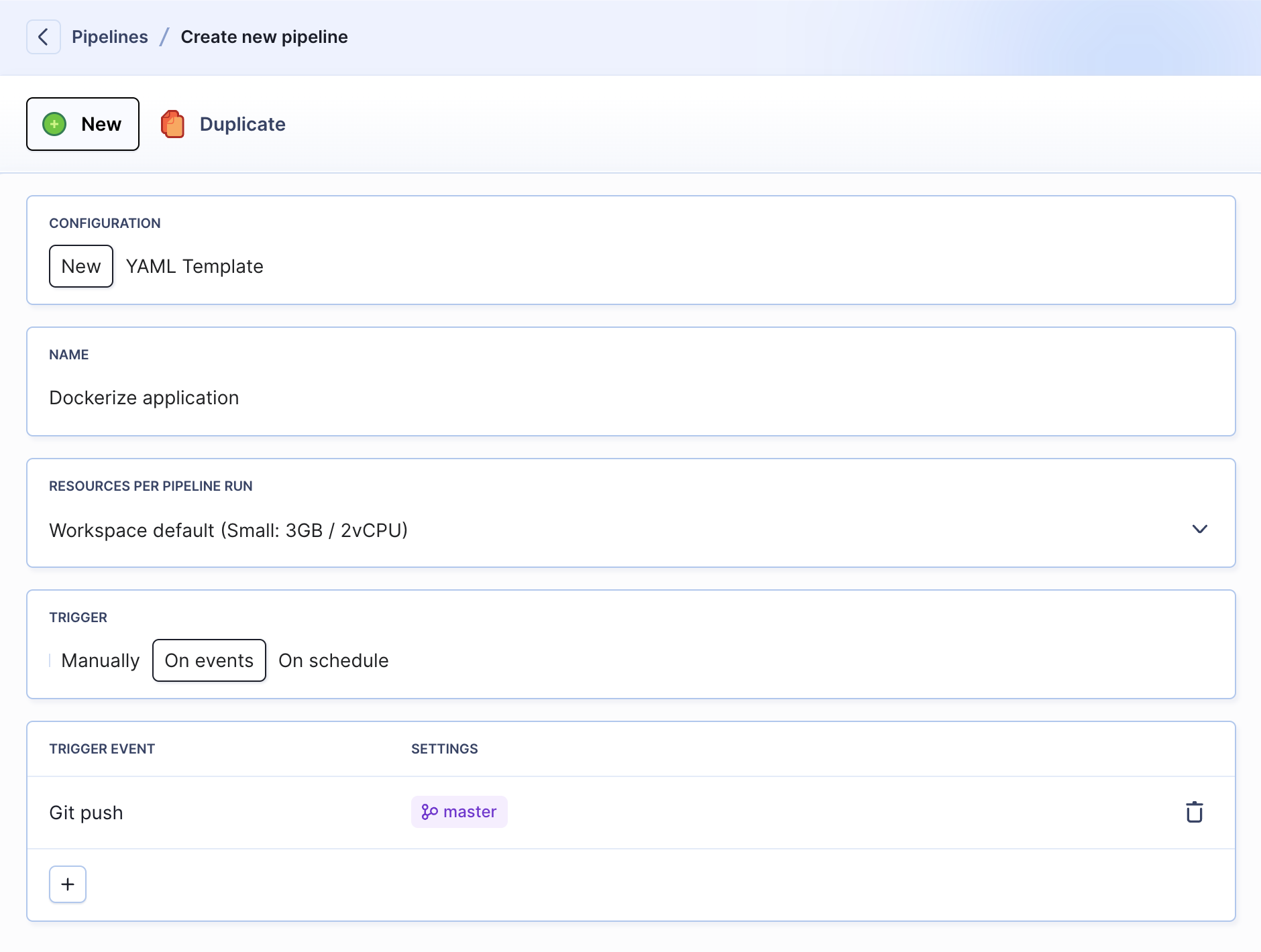1261x952 pixels.
Task: Go back using the chevron arrow button
Action: [44, 37]
